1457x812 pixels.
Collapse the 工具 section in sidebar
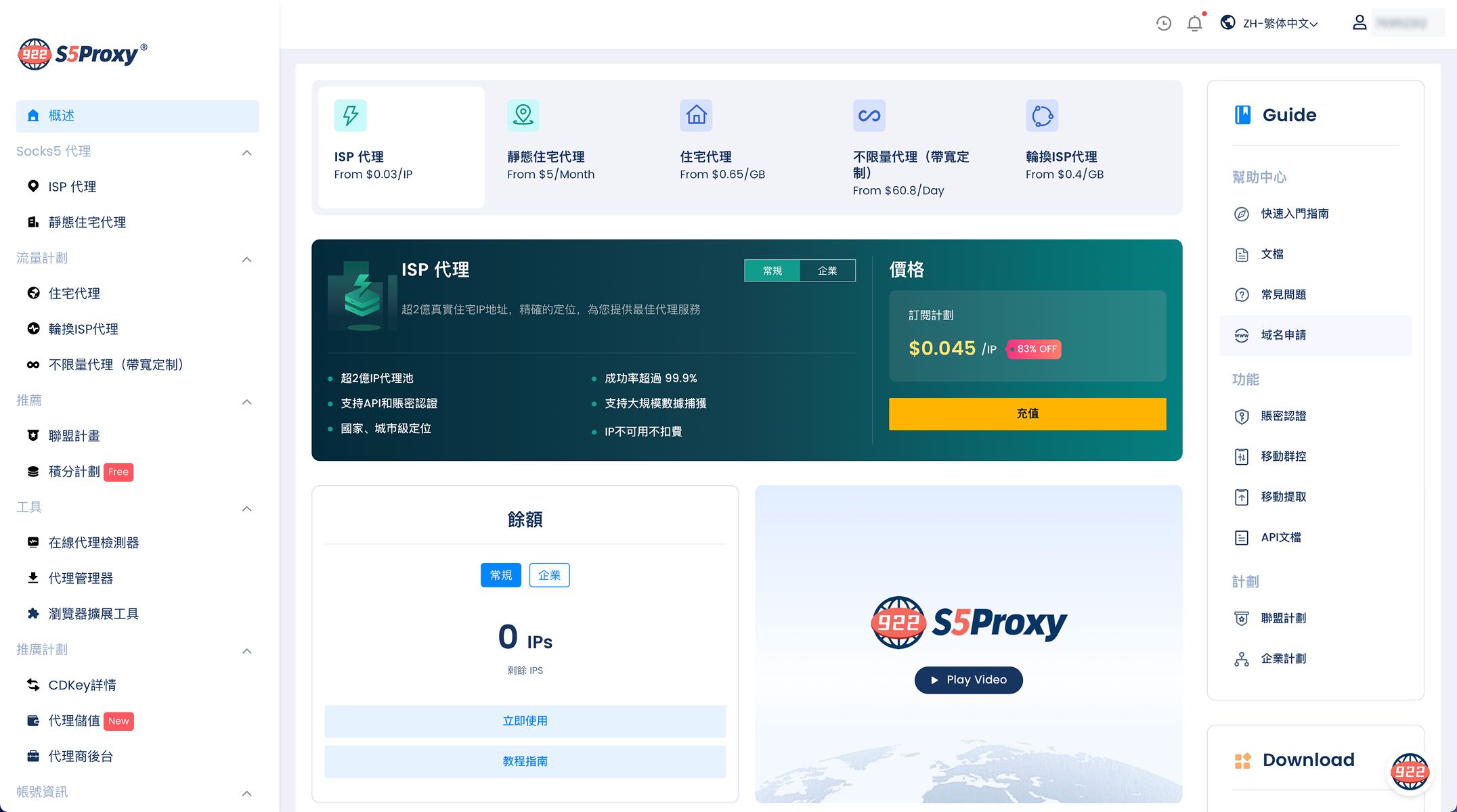(x=248, y=508)
